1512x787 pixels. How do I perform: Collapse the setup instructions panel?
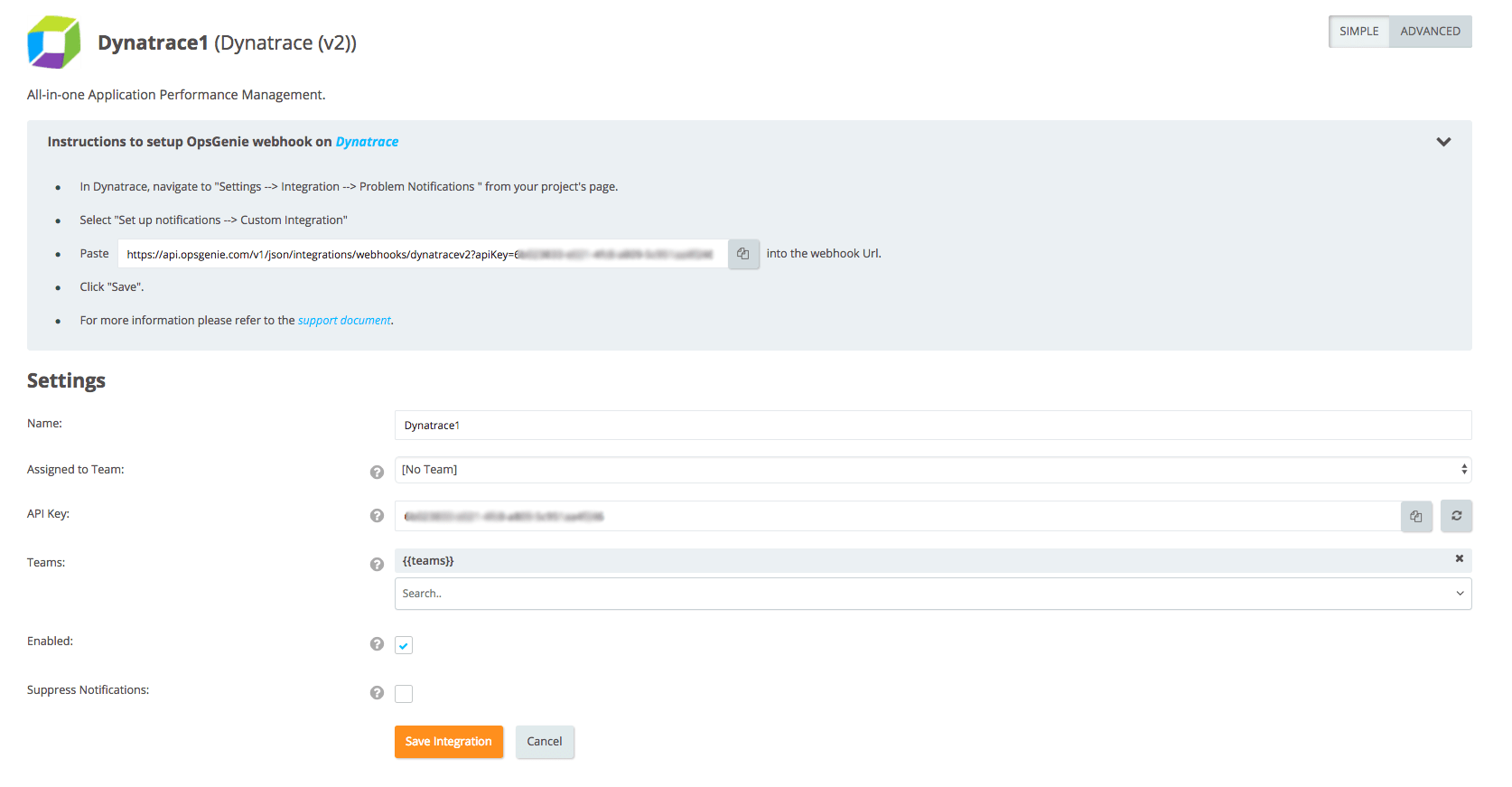pos(1443,142)
